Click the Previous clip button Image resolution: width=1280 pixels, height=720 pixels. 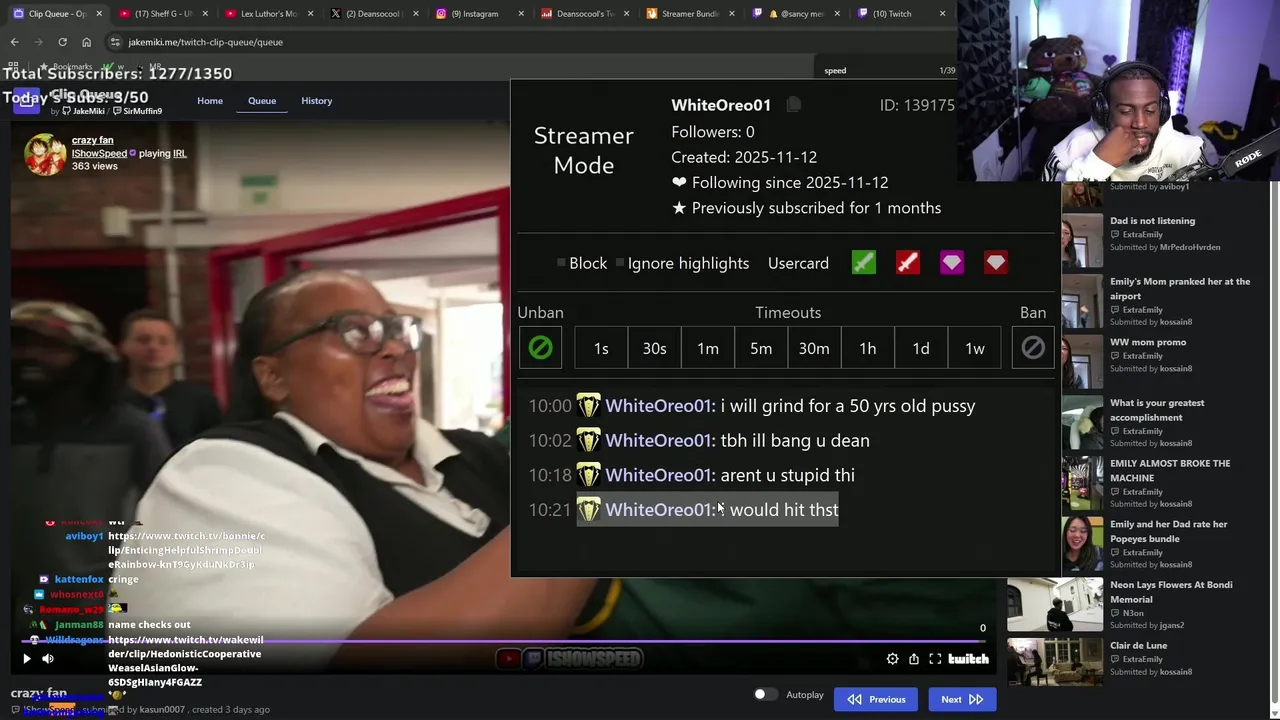(x=876, y=699)
